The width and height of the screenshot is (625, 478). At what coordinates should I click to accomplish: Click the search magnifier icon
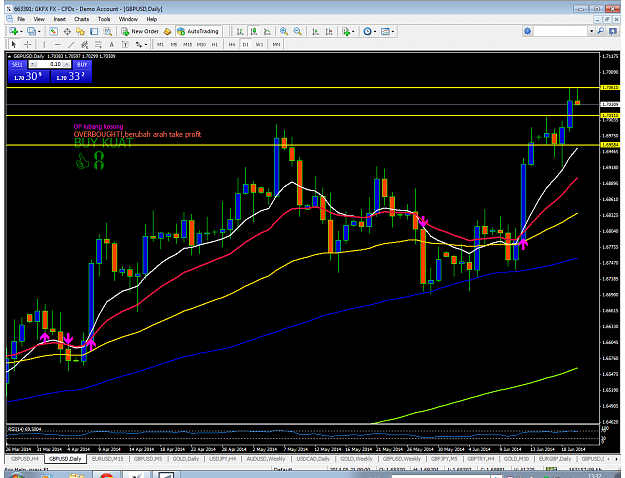point(601,31)
